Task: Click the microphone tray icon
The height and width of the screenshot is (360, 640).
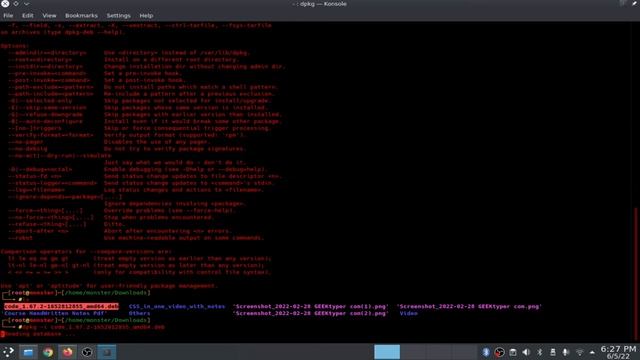Action: (566, 352)
